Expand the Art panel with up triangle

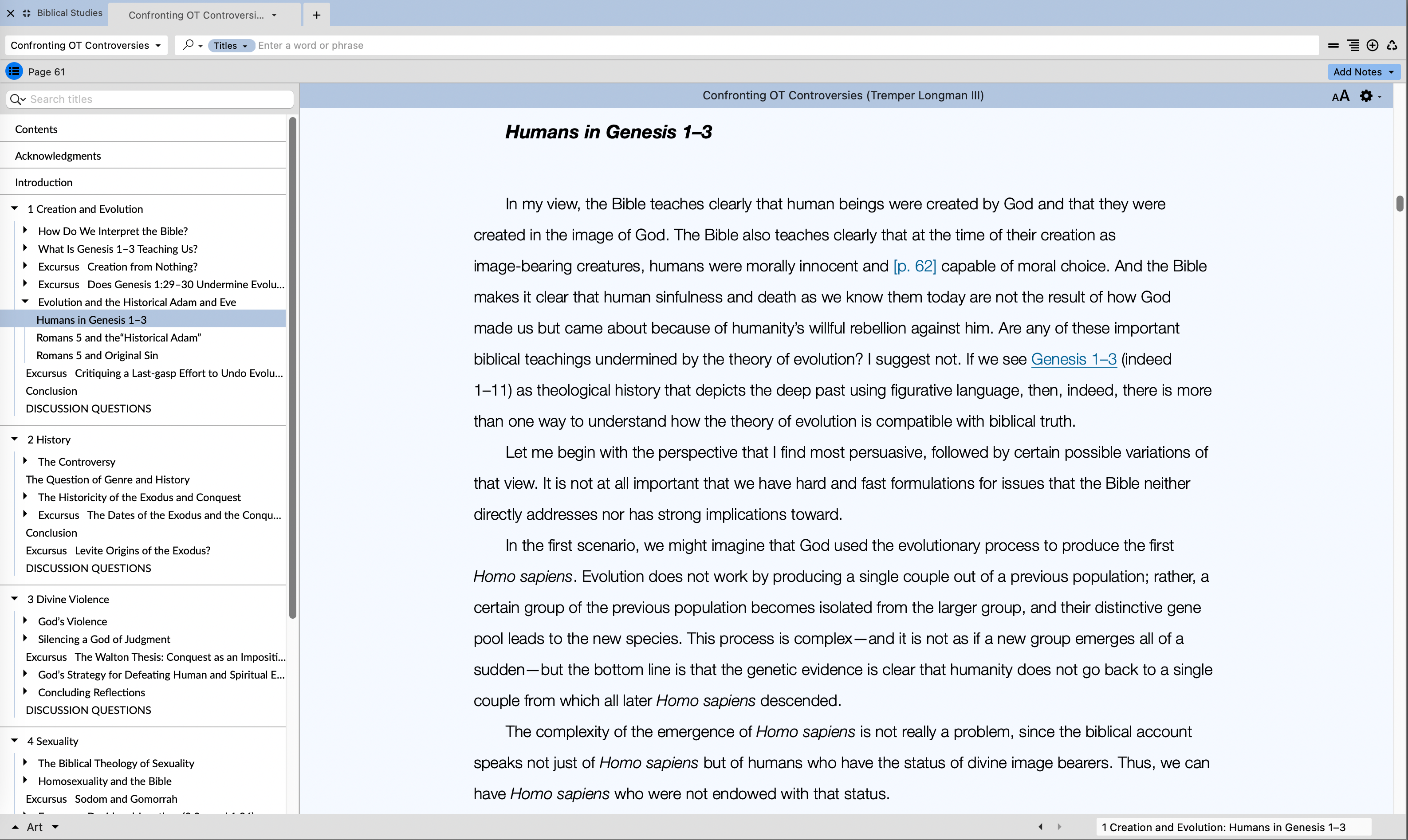tap(15, 827)
